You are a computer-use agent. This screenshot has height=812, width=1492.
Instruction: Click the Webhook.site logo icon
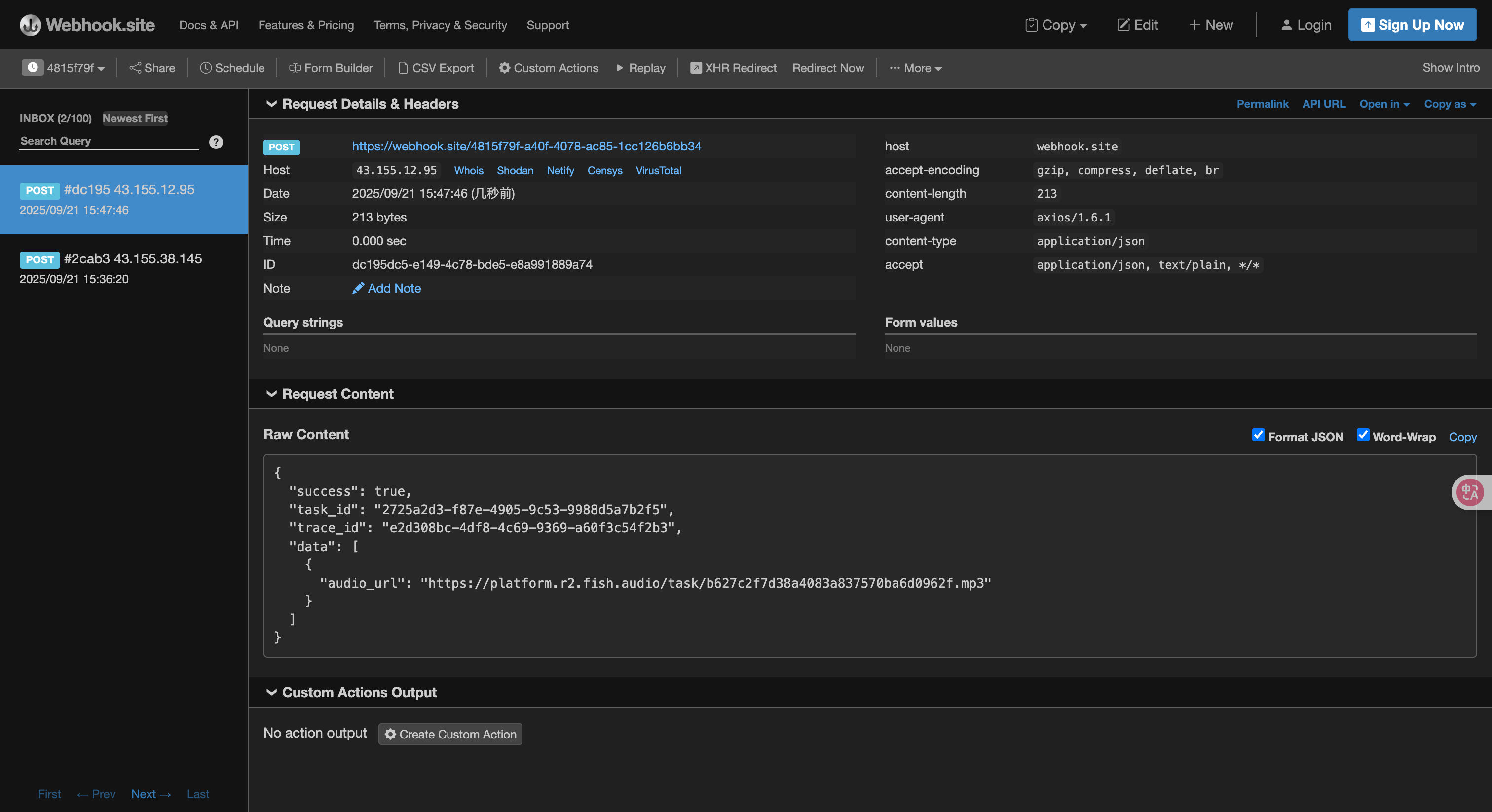pos(30,25)
